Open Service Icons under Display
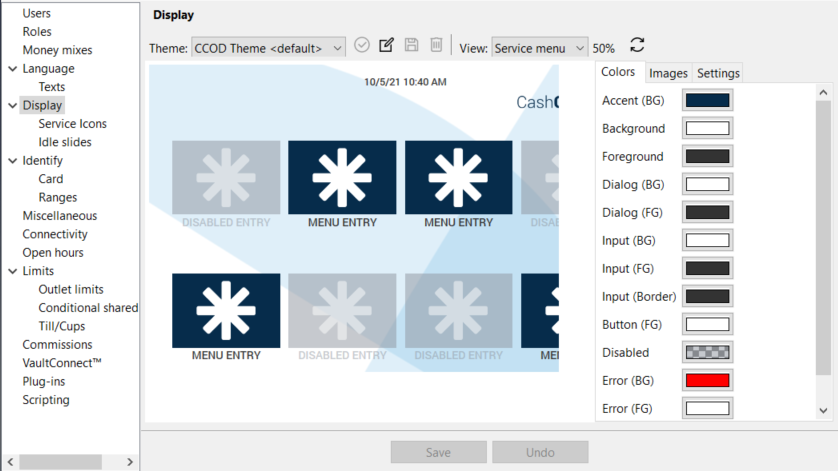 72,123
